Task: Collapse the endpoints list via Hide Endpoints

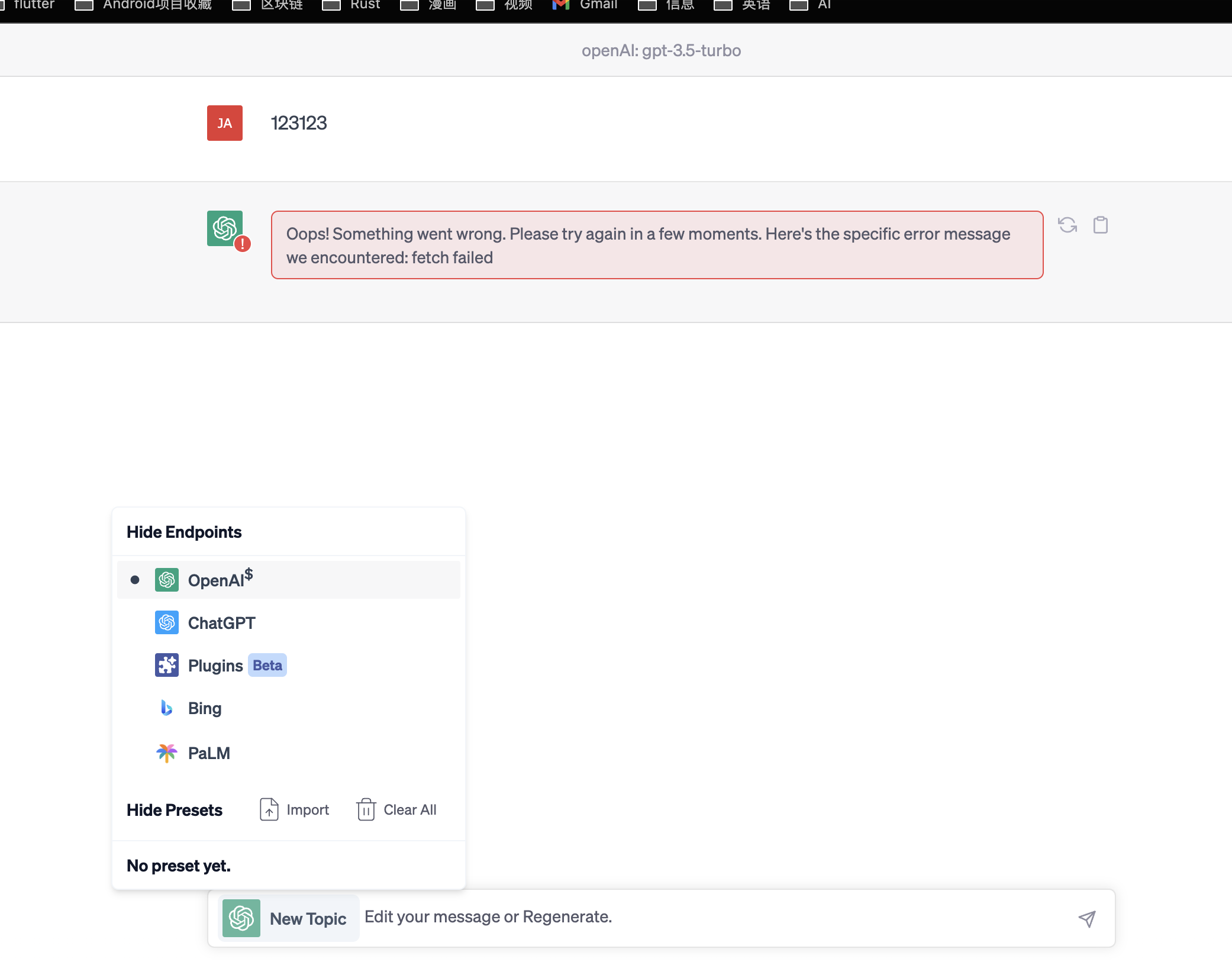Action: tap(184, 532)
